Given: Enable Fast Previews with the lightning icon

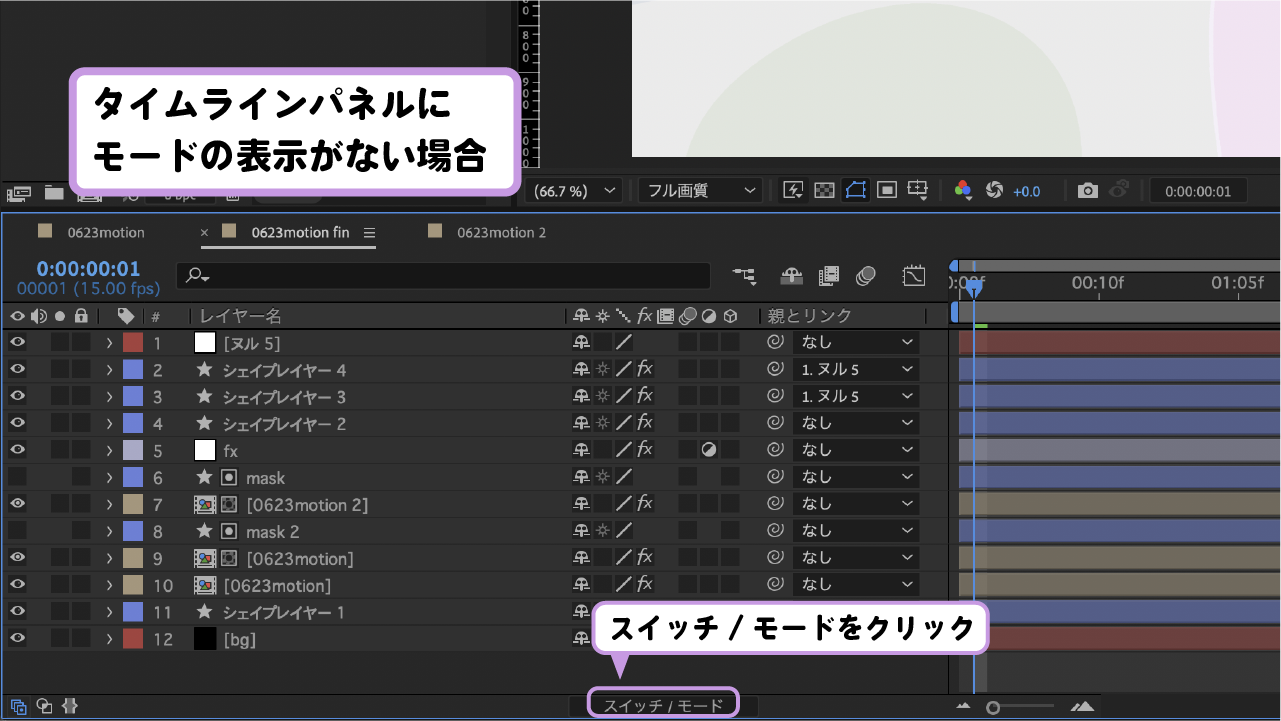Looking at the screenshot, I should point(792,190).
